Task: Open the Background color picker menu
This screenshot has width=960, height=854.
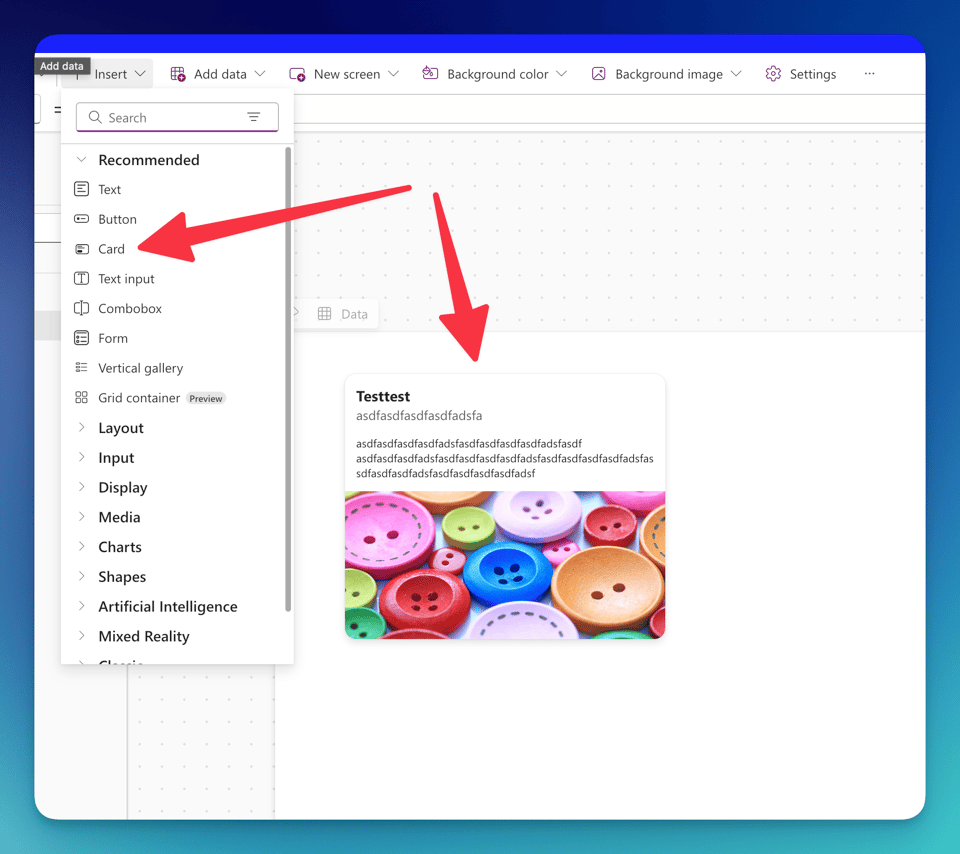Action: [495, 74]
